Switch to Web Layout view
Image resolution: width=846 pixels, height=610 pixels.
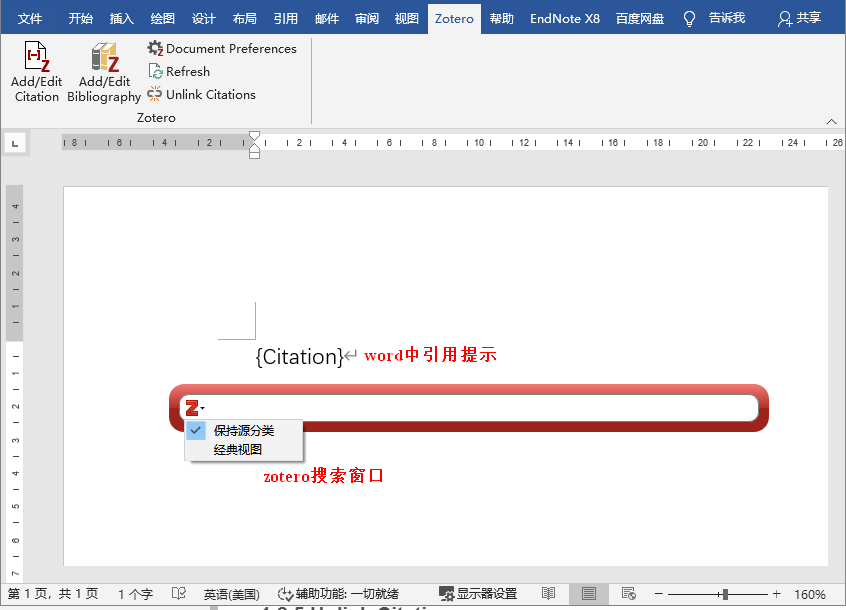pyautogui.click(x=629, y=594)
